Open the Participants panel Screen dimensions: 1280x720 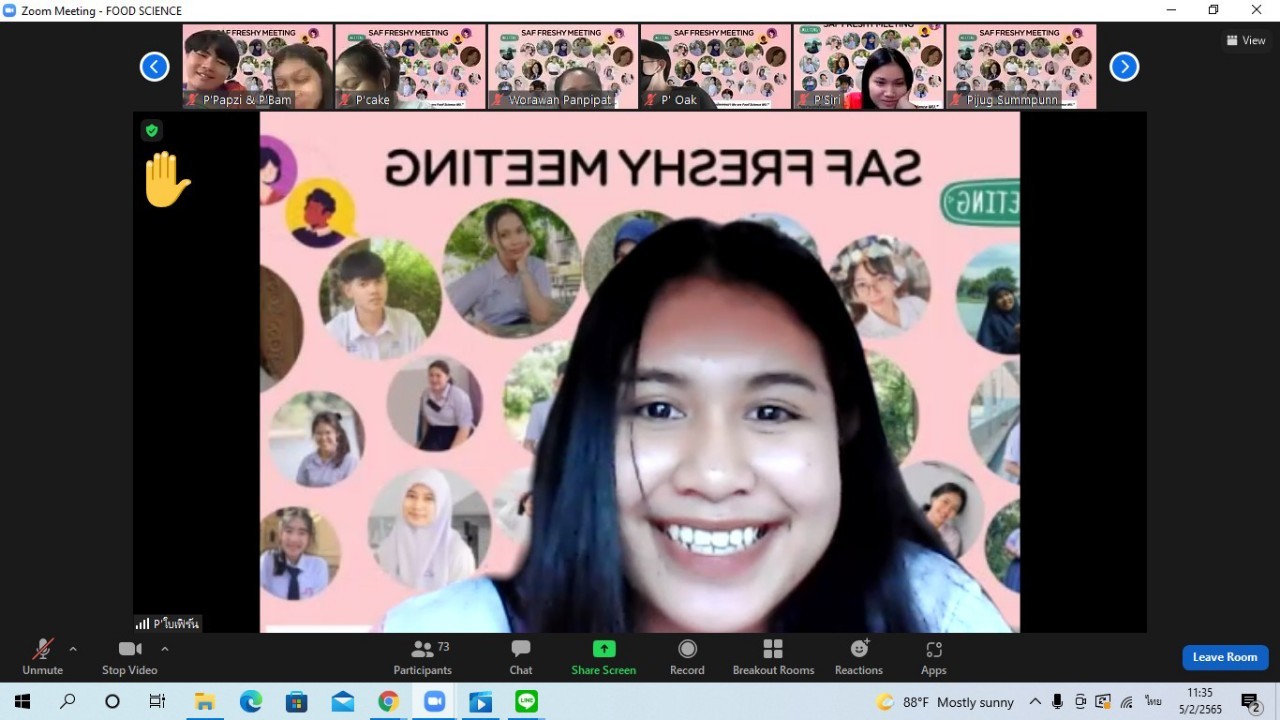pos(423,657)
